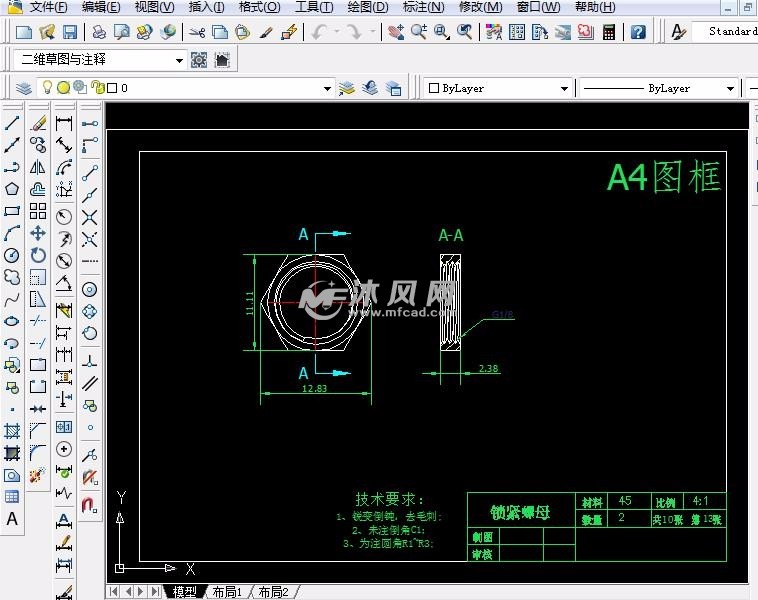Select the Polygon draw tool

[x=12, y=189]
